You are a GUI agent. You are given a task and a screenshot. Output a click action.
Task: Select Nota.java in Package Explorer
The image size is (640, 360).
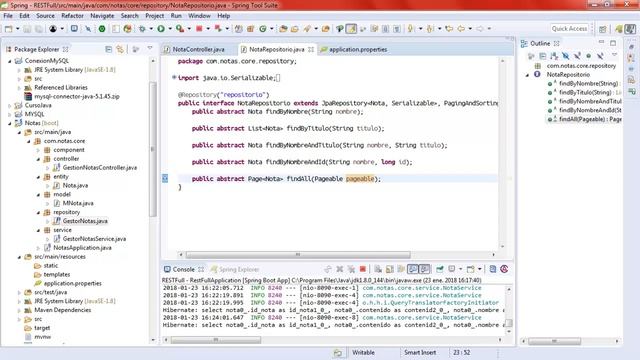pyautogui.click(x=75, y=185)
